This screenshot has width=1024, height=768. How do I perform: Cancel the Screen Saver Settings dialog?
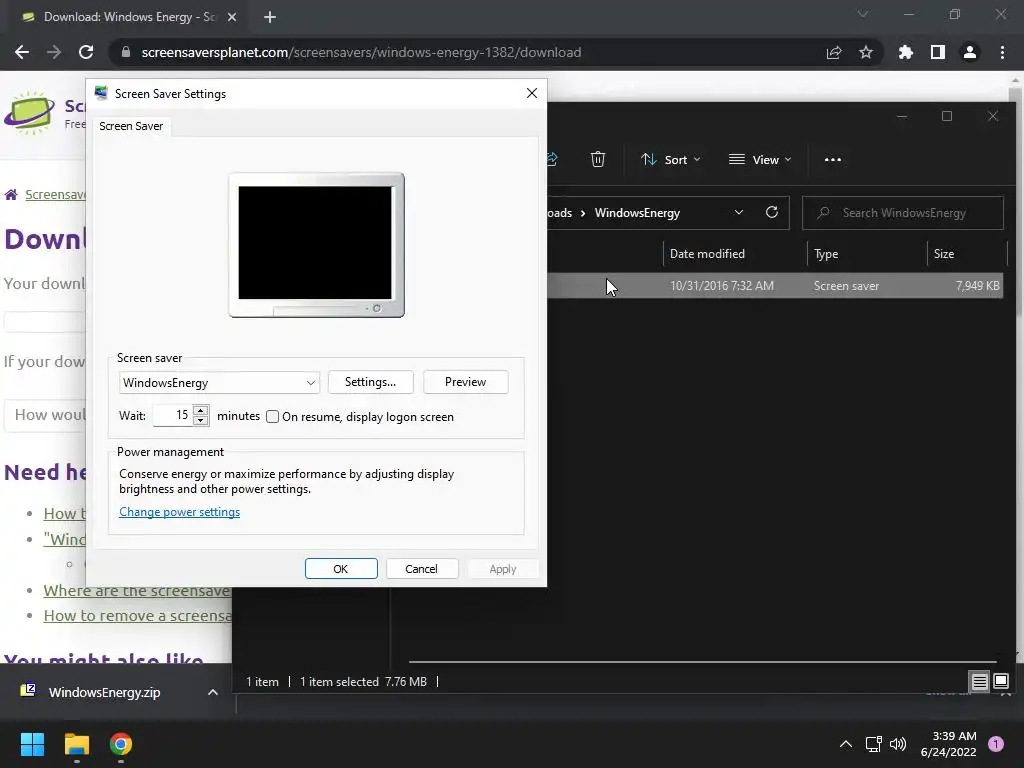[x=421, y=569]
